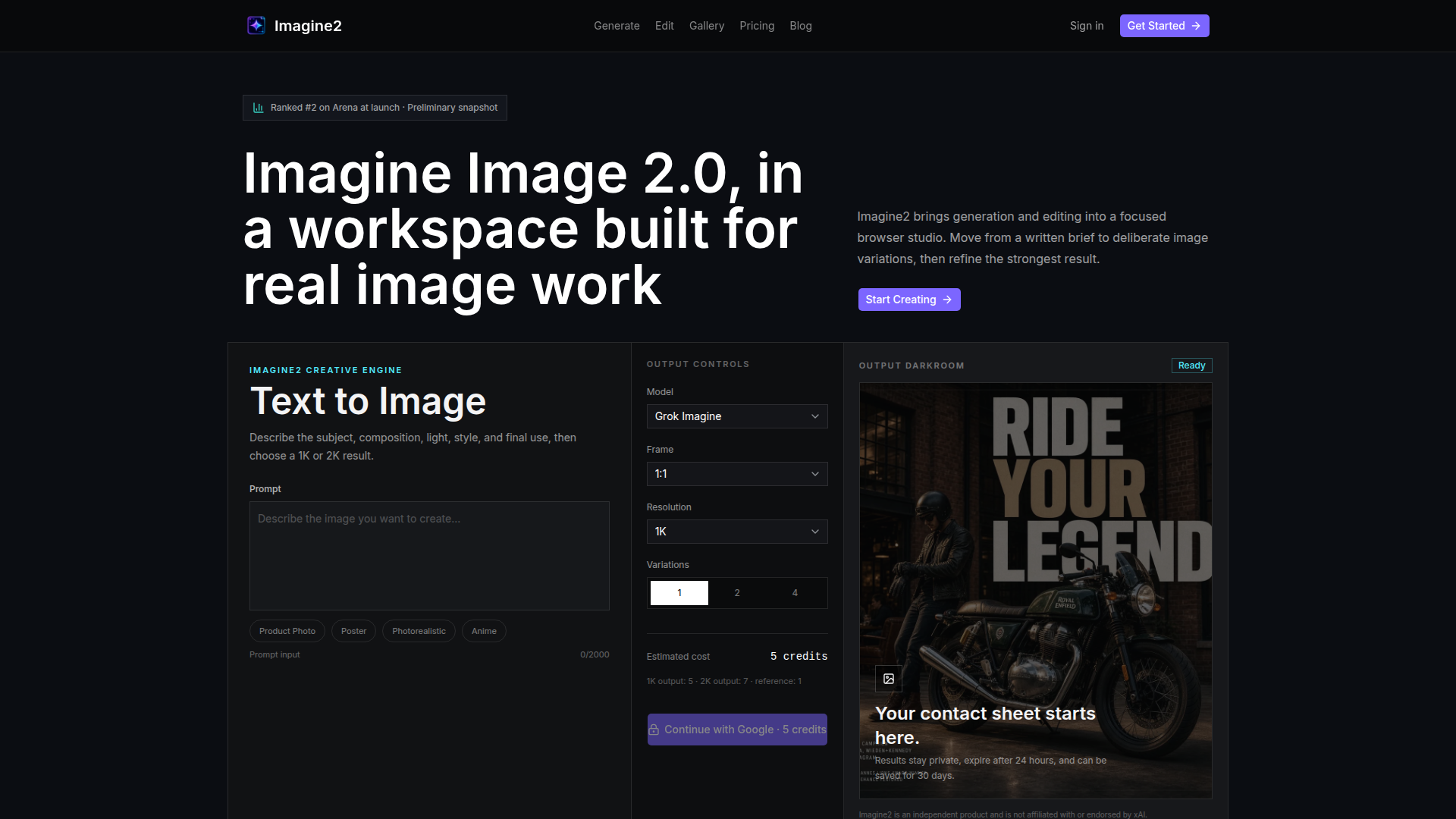The image size is (1456, 819).
Task: Open the Frame dropdown showing 1:1
Action: click(x=737, y=474)
